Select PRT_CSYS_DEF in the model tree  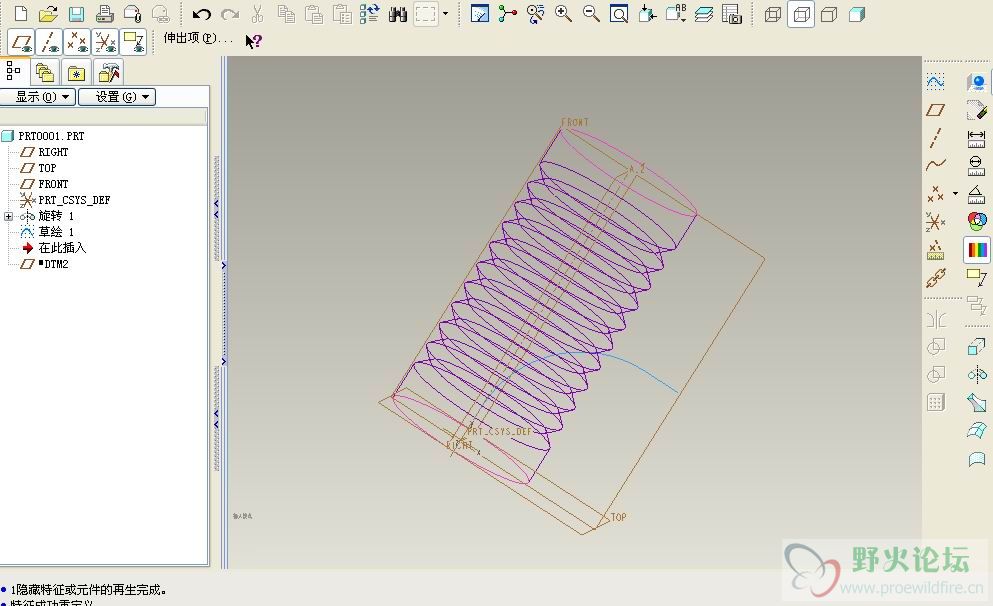tap(74, 200)
